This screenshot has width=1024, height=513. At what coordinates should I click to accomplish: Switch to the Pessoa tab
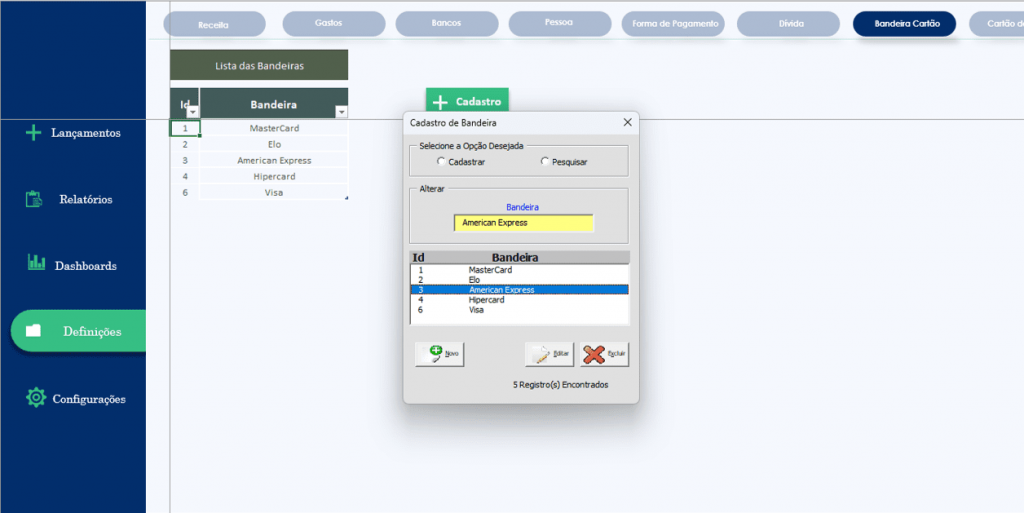[560, 23]
